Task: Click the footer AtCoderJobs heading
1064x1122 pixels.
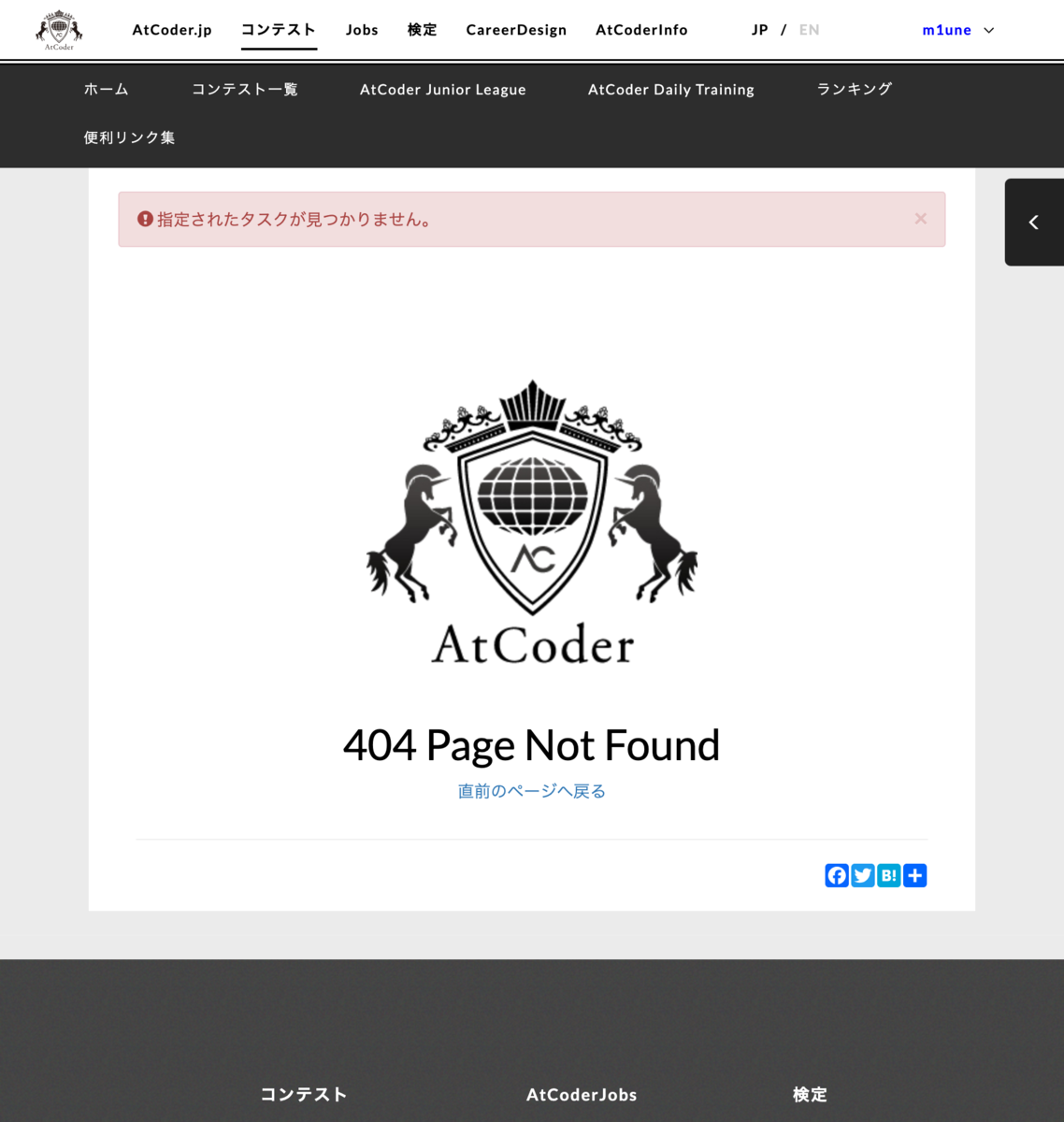Action: click(582, 1094)
